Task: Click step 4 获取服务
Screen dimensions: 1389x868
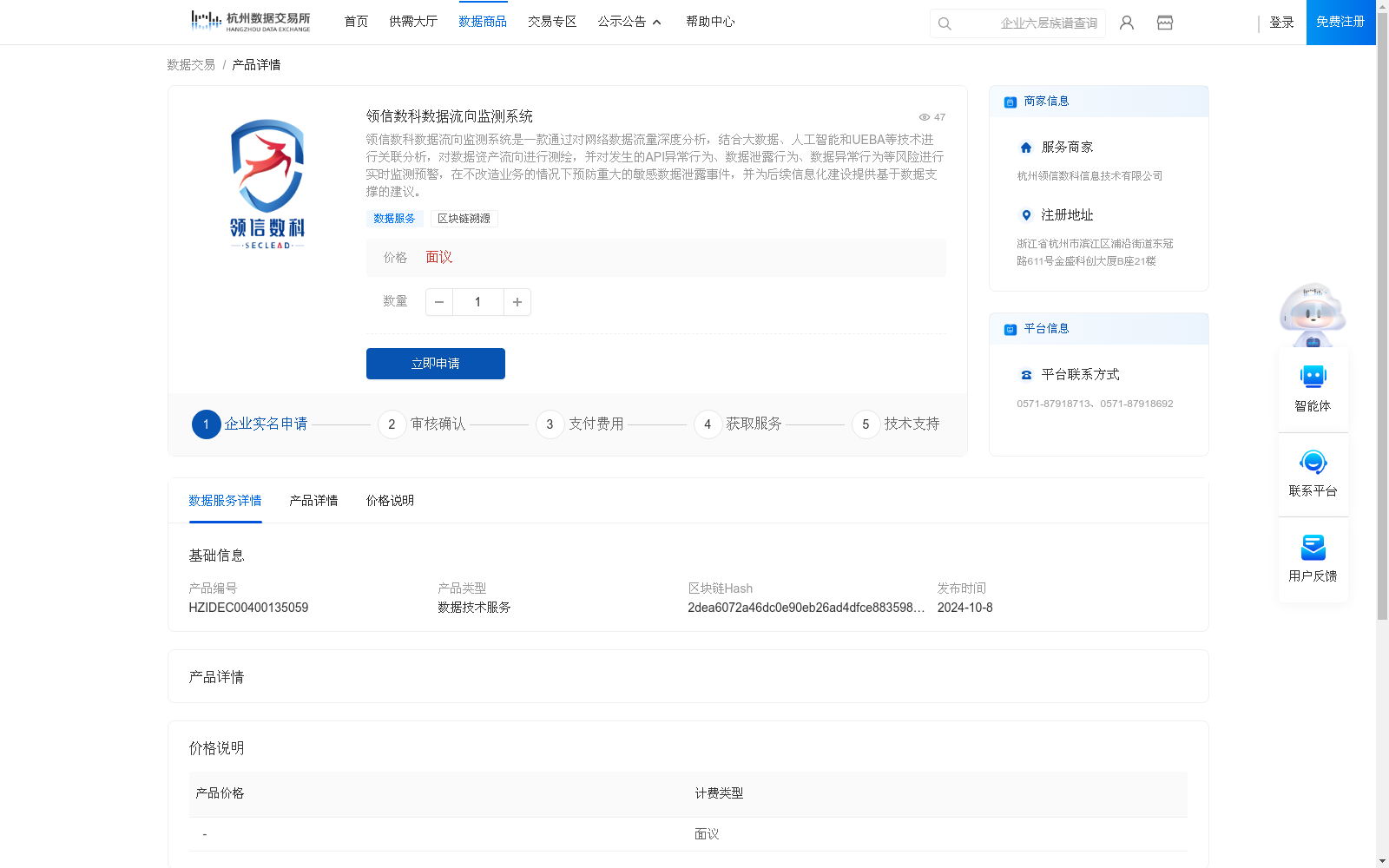Action: pos(738,424)
